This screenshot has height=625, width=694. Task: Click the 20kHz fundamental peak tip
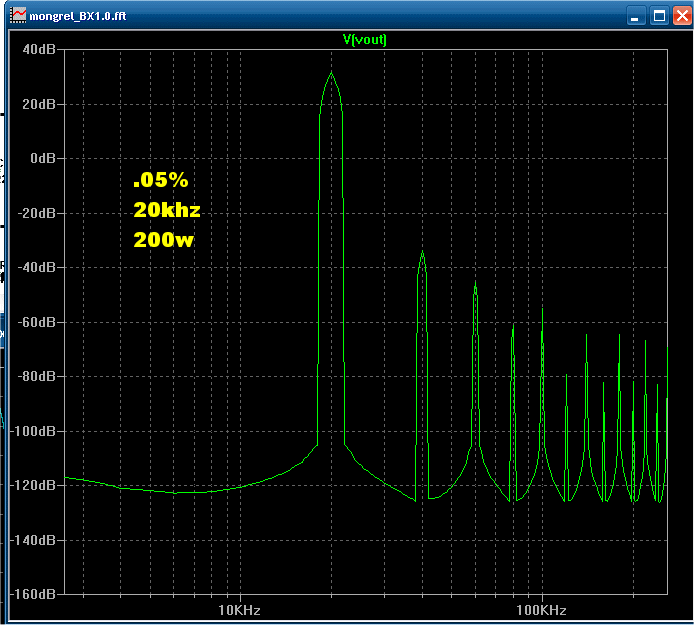pyautogui.click(x=332, y=73)
